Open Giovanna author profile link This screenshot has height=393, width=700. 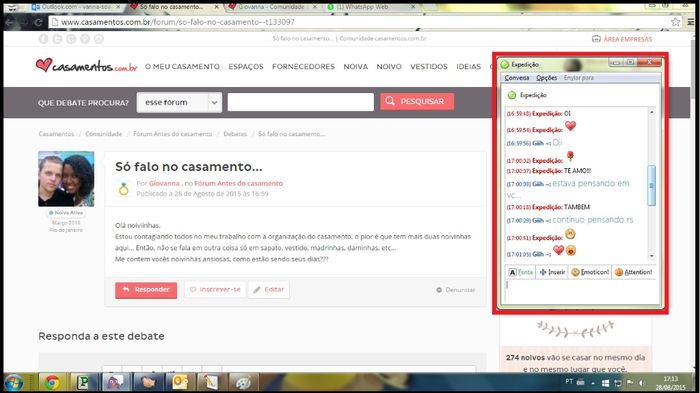coord(164,184)
